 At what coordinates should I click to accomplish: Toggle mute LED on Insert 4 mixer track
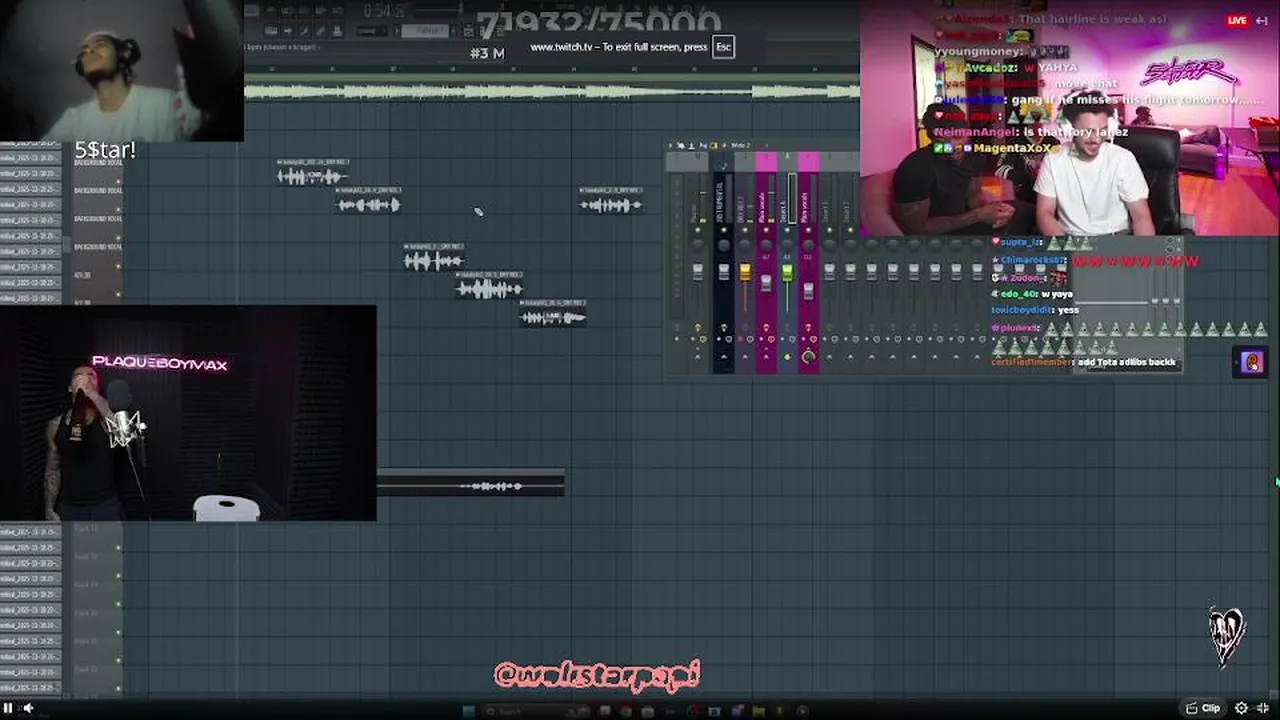coord(787,230)
